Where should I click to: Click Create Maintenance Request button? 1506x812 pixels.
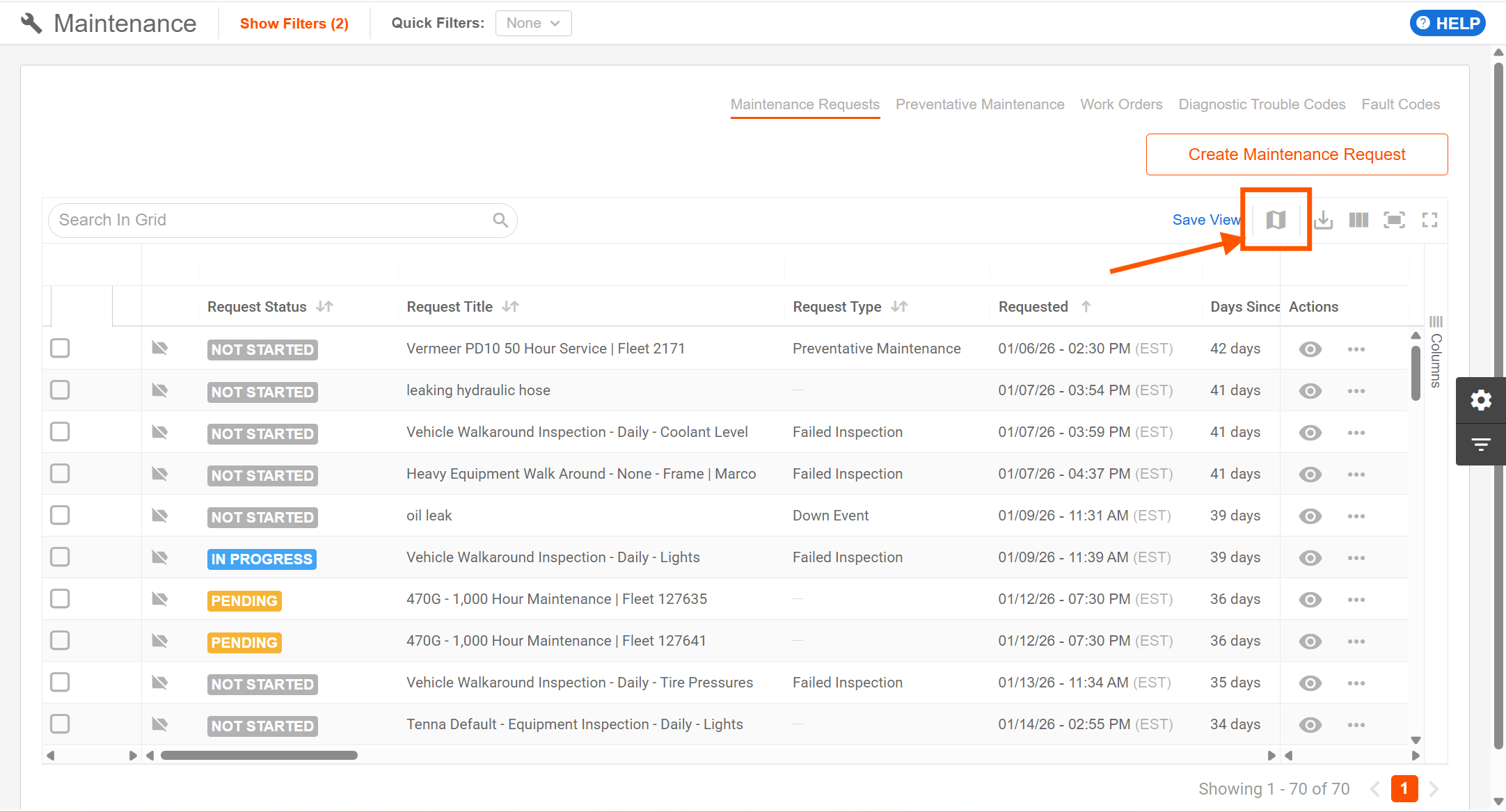pos(1296,154)
